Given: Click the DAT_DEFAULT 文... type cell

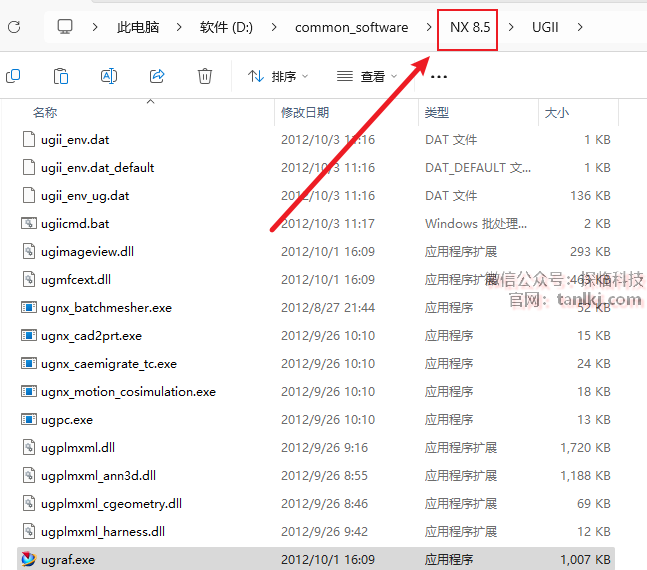Looking at the screenshot, I should click(x=478, y=168).
